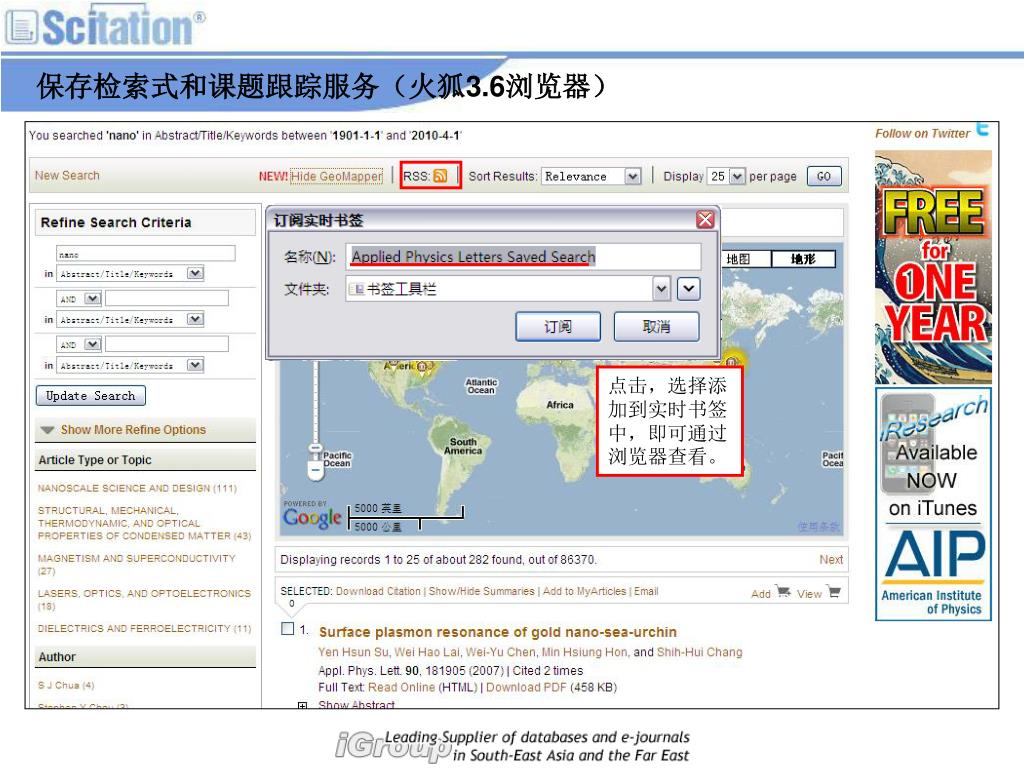This screenshot has width=1024, height=768.
Task: Click the Google logo on map
Action: (x=312, y=518)
